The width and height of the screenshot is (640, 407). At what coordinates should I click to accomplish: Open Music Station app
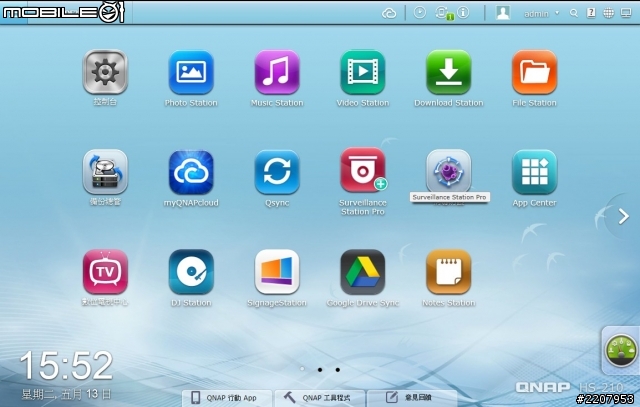[277, 72]
